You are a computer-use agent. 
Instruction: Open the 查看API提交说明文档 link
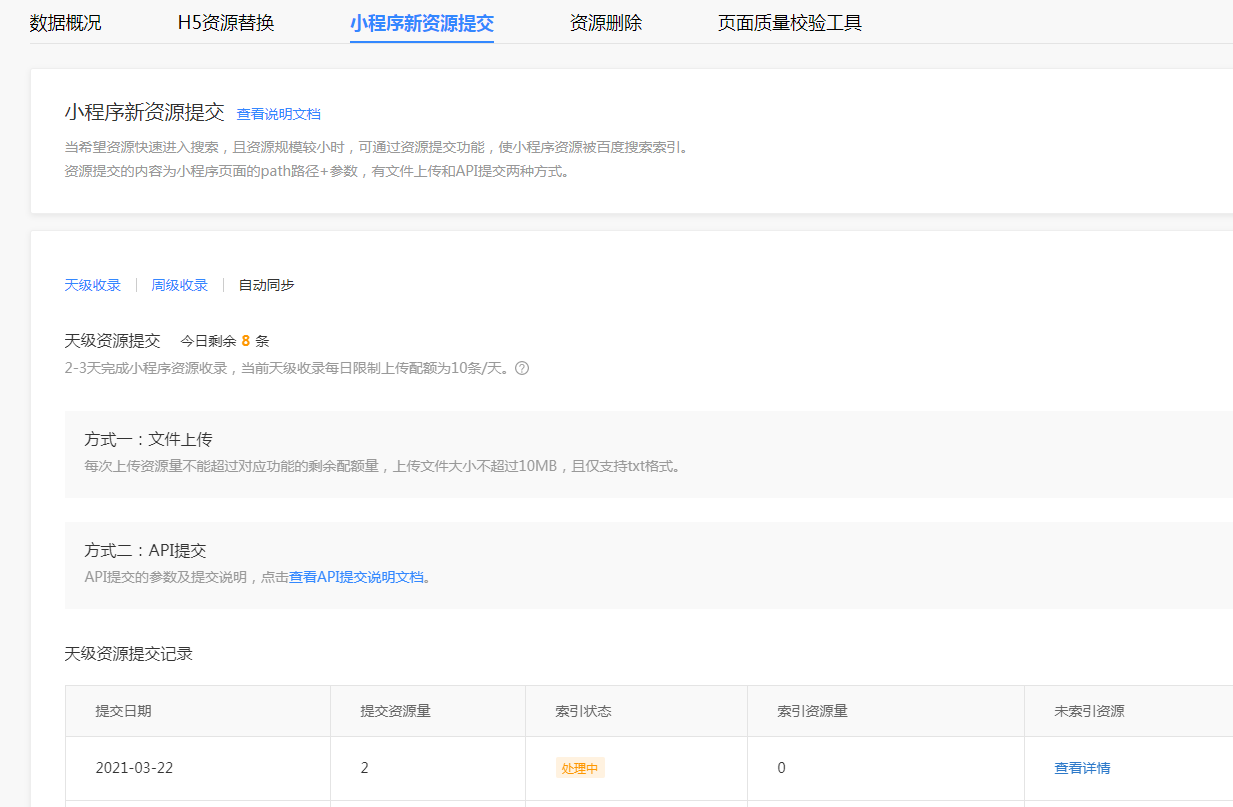click(x=357, y=577)
